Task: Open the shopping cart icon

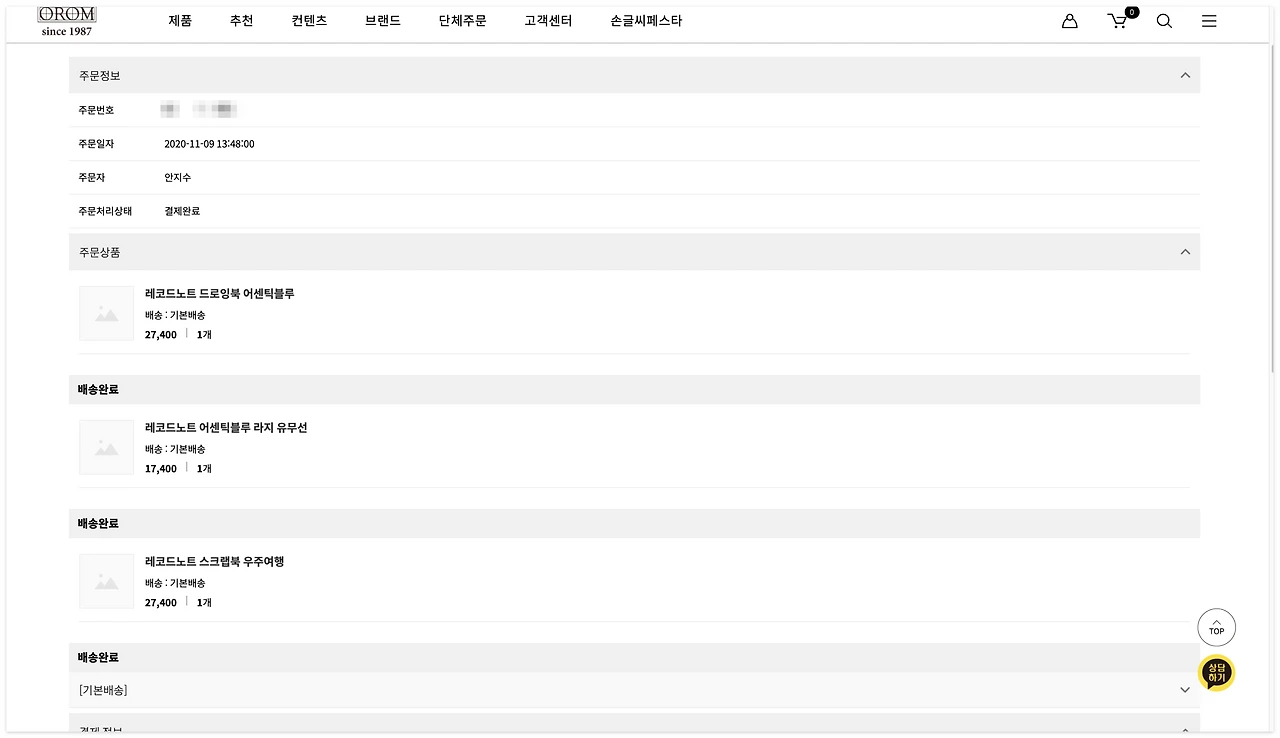Action: pos(1118,21)
